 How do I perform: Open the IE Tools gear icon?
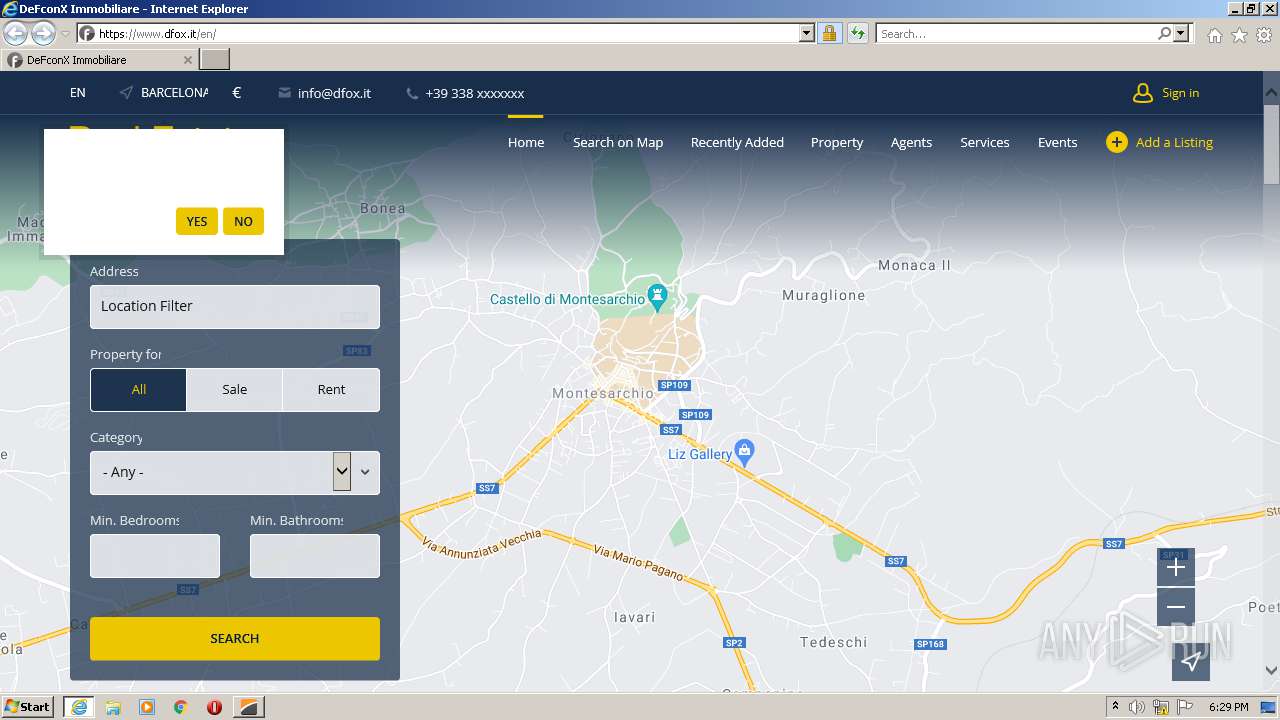(1264, 35)
